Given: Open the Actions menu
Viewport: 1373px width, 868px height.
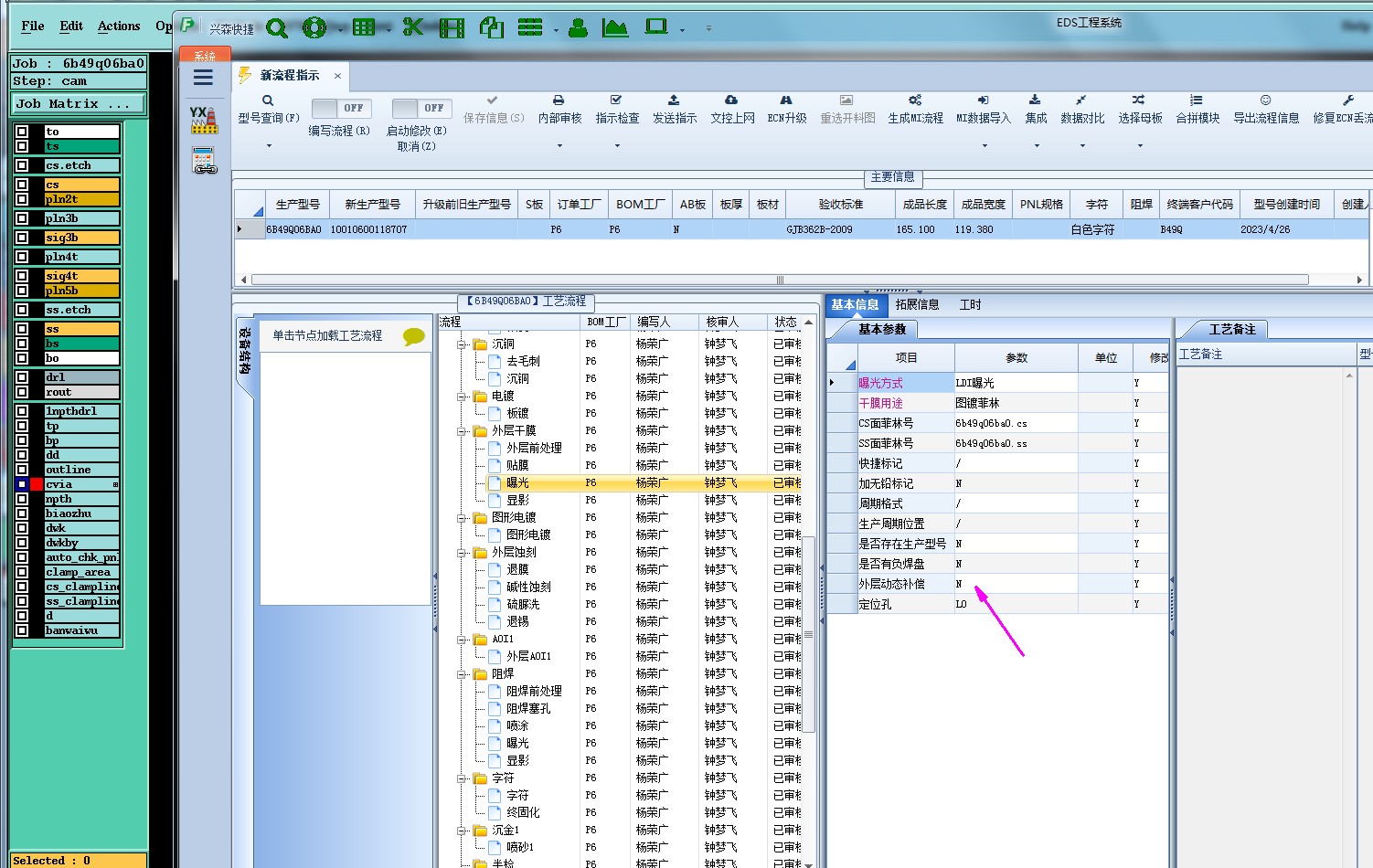Looking at the screenshot, I should pos(119,26).
